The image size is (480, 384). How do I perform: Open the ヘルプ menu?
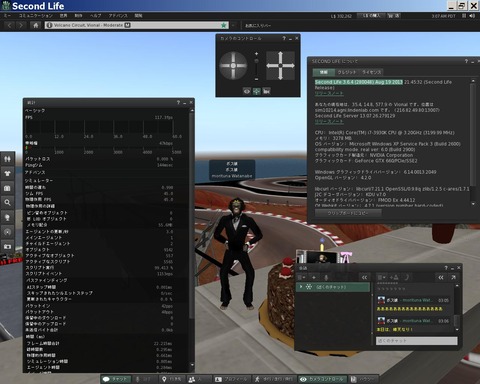coord(95,16)
